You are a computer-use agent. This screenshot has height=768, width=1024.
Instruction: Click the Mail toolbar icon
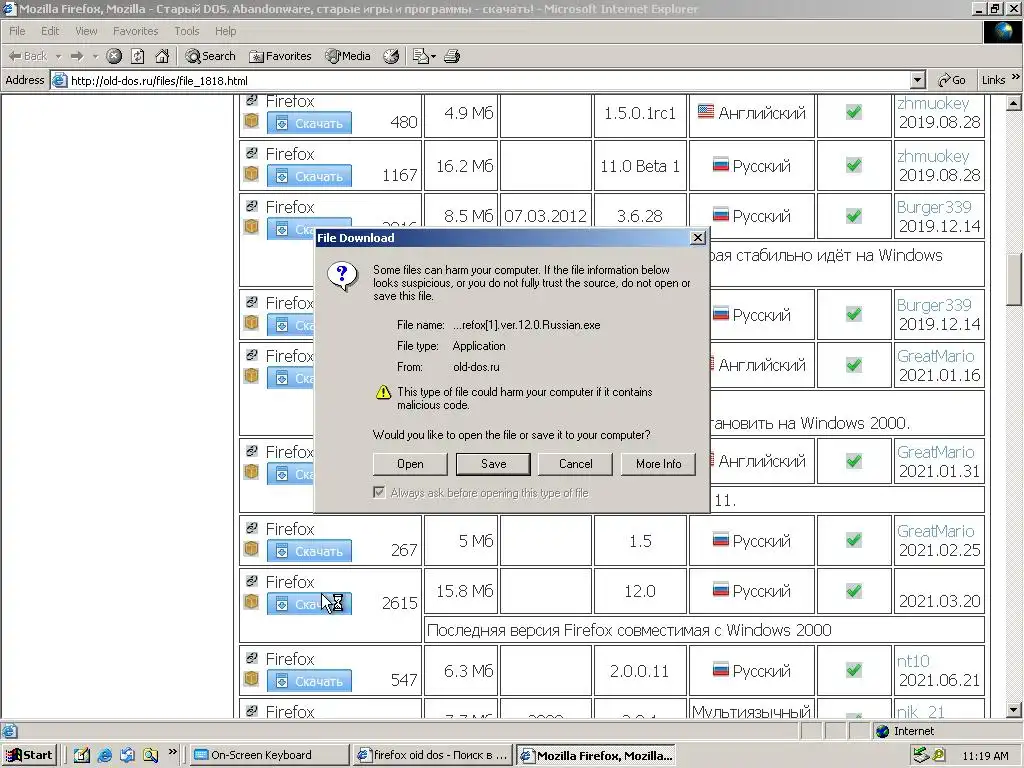point(420,56)
